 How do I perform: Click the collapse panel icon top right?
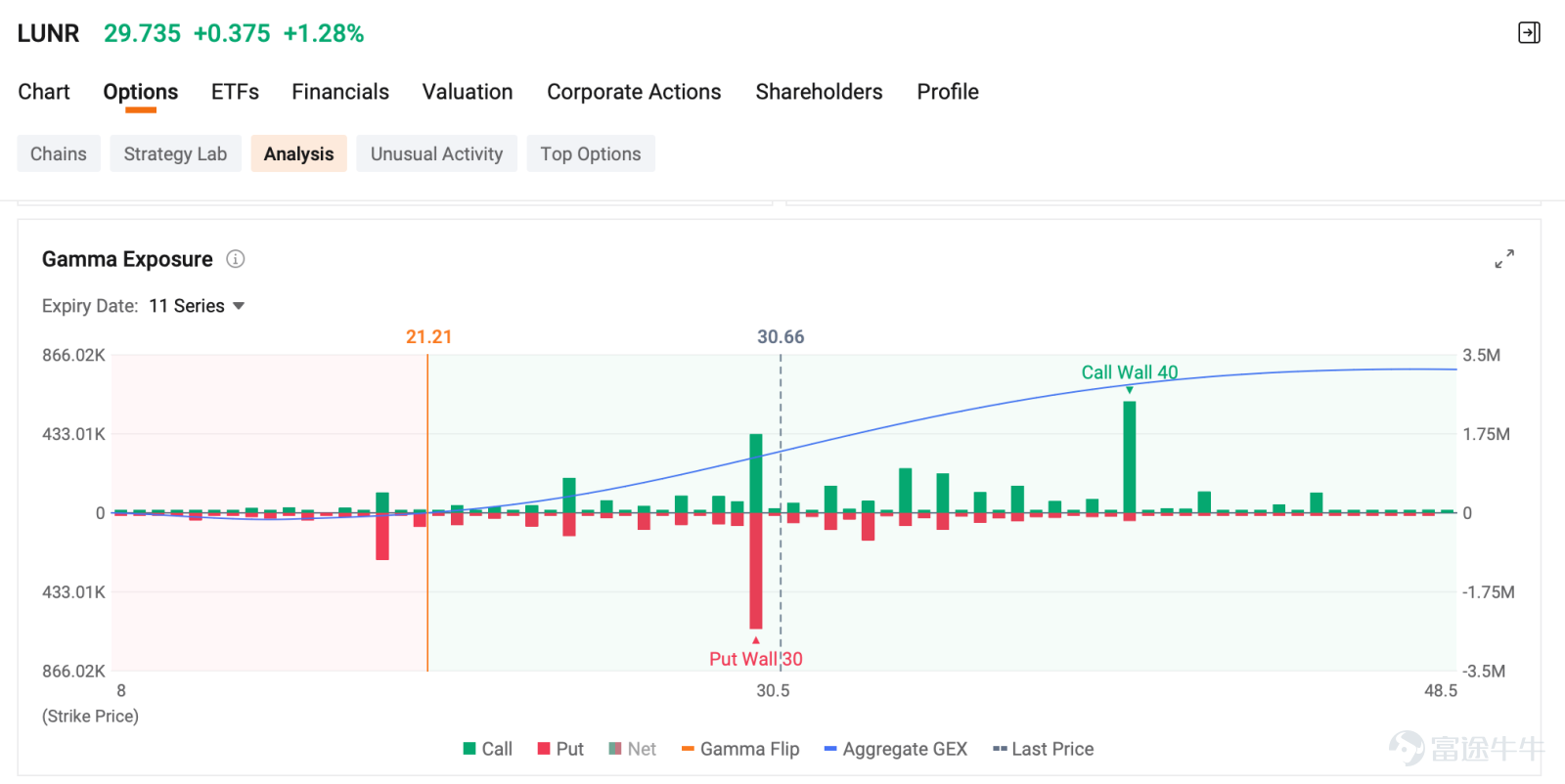[x=1529, y=33]
